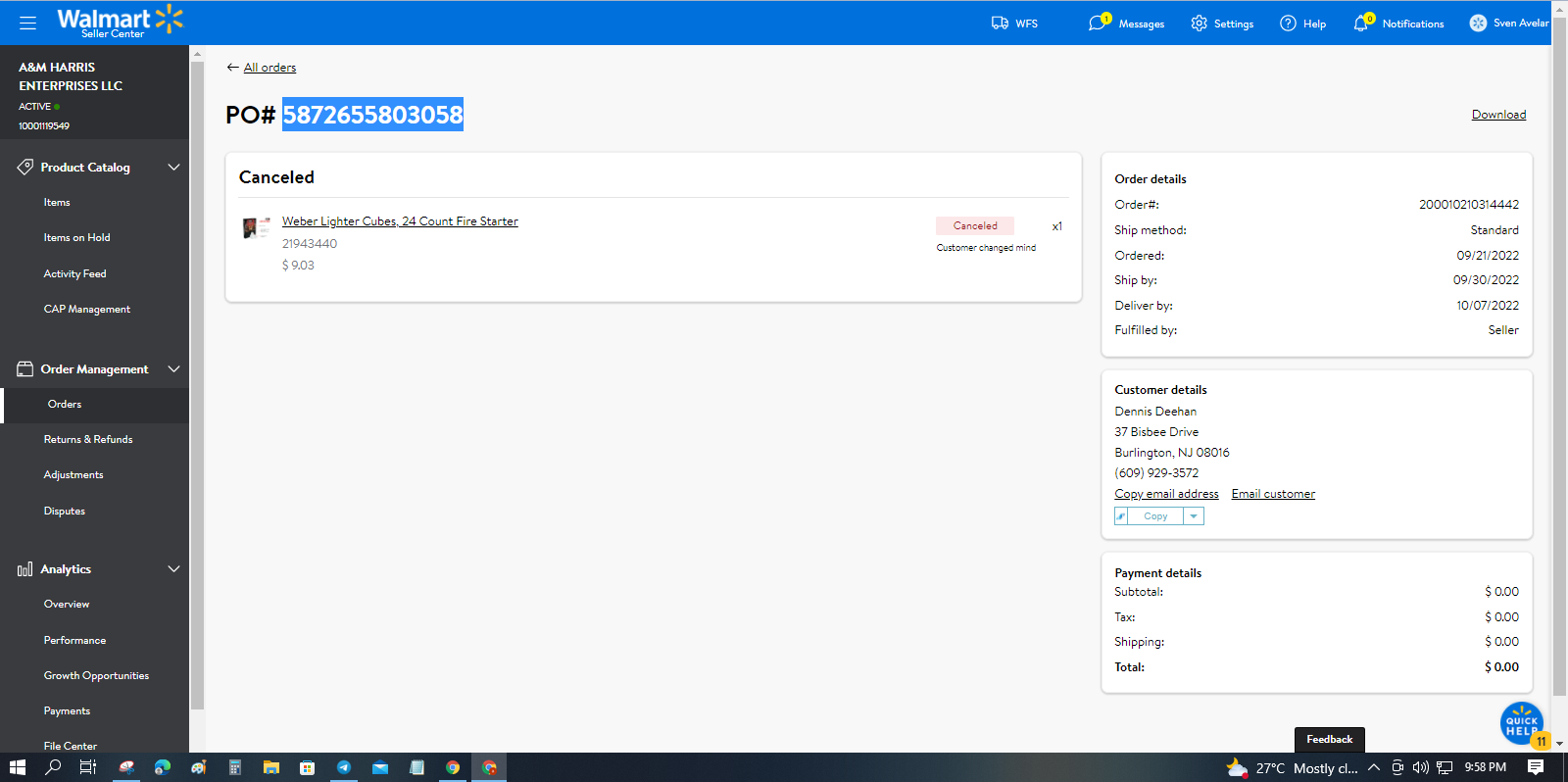Click the red Canceled status badge
Screen dimensions: 1568x782
tap(975, 225)
